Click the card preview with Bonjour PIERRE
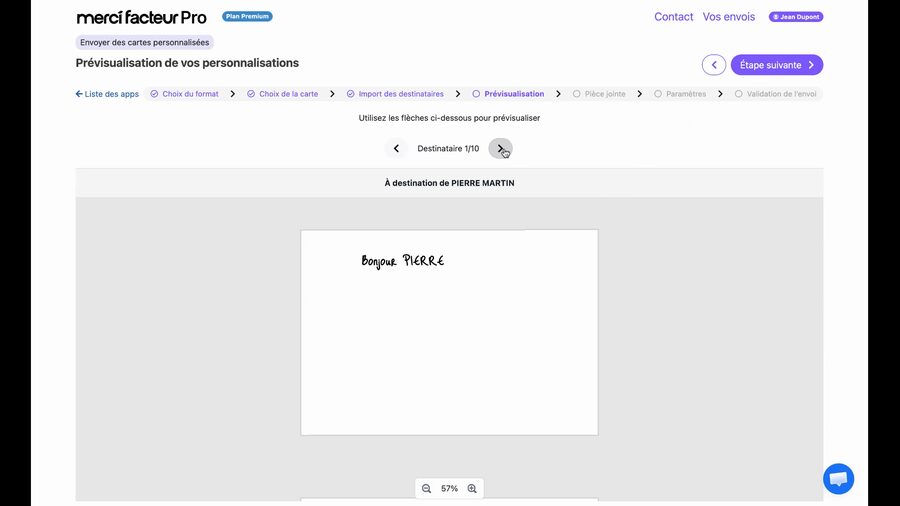The height and width of the screenshot is (506, 900). click(449, 333)
